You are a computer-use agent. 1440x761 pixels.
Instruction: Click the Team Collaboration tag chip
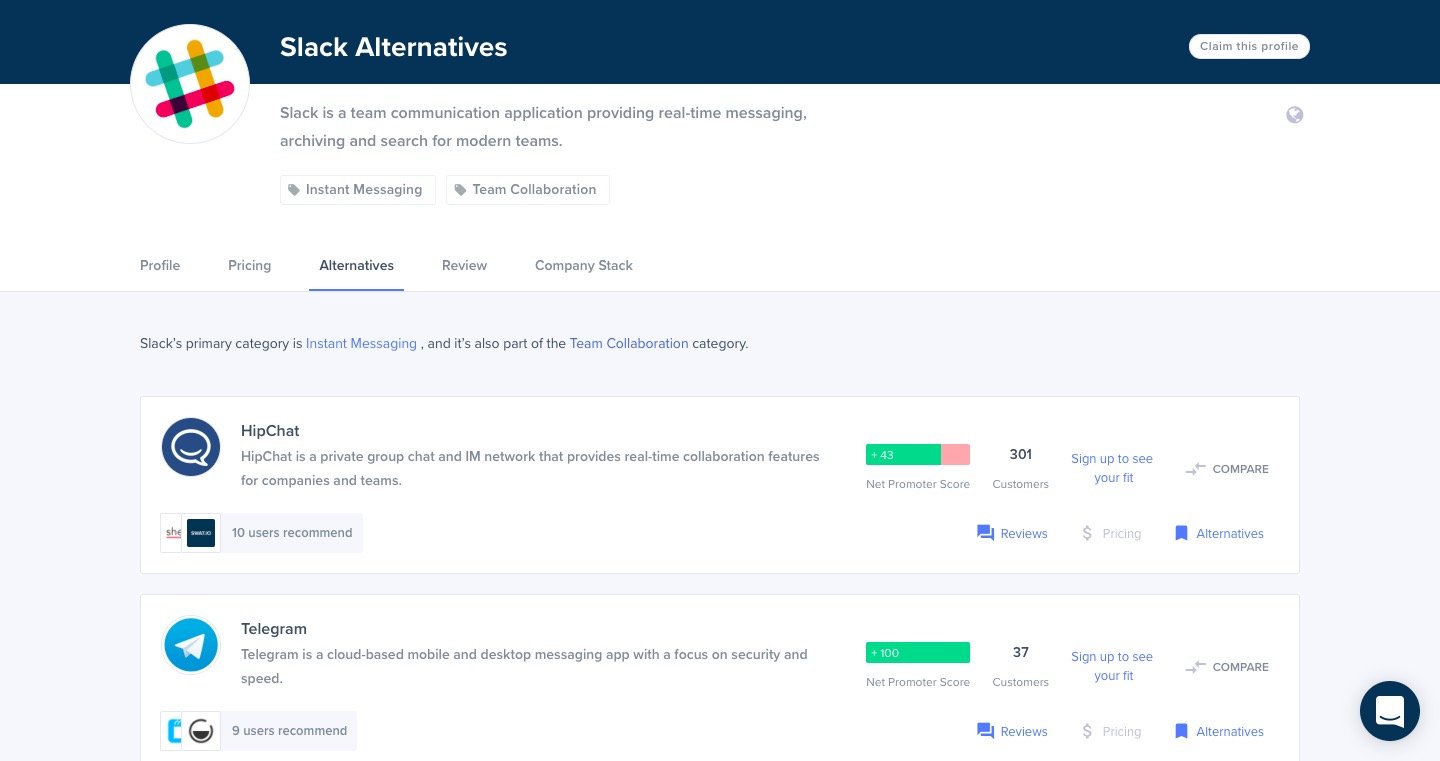point(527,190)
